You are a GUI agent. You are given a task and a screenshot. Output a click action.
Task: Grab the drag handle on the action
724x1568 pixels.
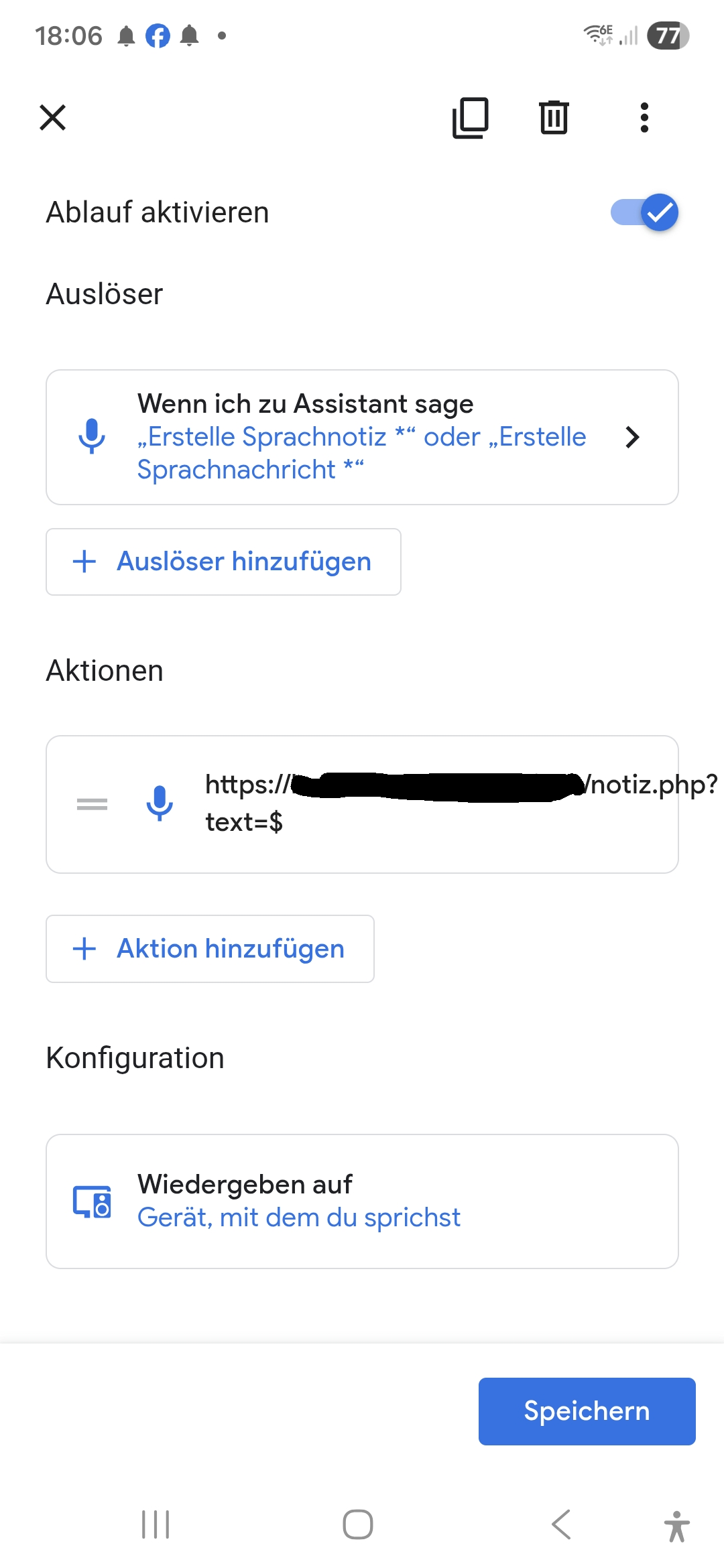(92, 804)
